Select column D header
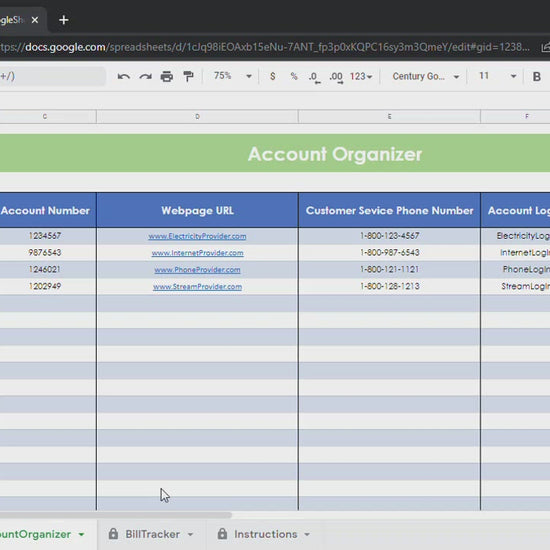 tap(197, 116)
